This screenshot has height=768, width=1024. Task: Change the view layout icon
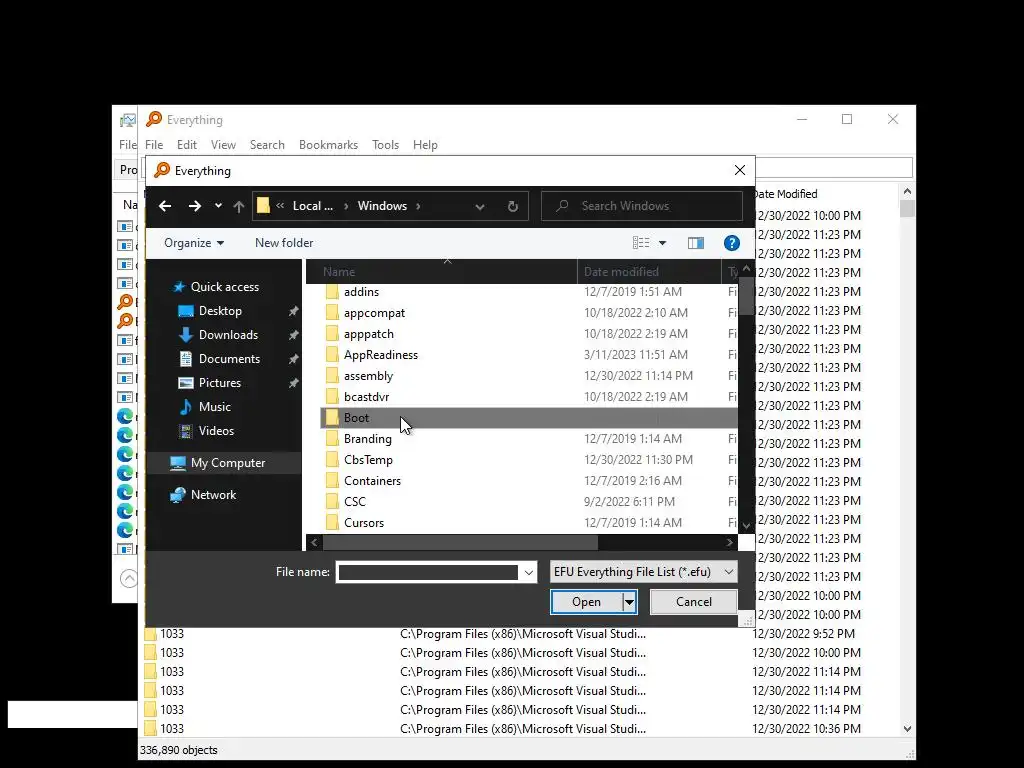click(641, 243)
